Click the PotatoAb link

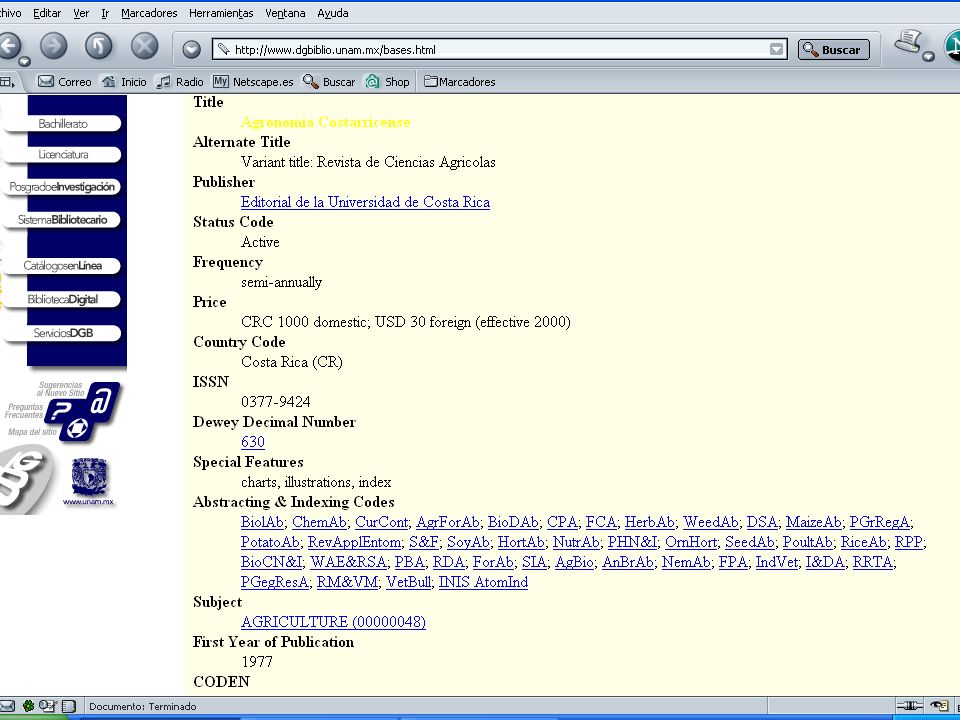pos(270,542)
